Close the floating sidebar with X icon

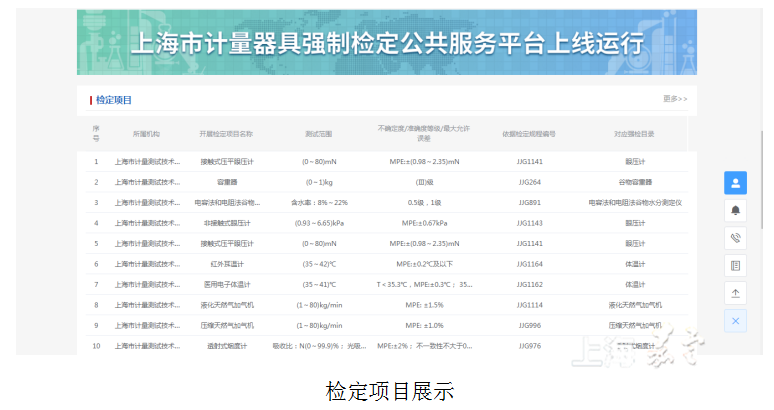tap(735, 321)
